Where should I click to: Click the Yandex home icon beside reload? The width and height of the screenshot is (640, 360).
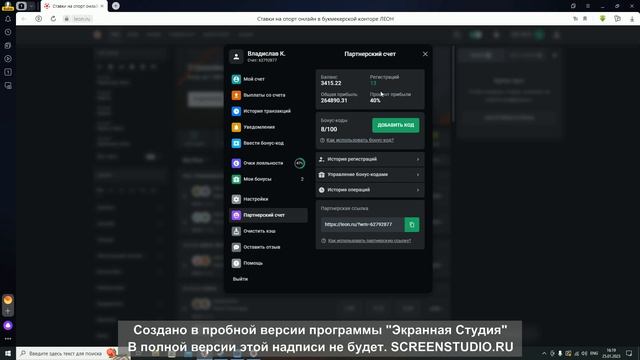coord(38,19)
